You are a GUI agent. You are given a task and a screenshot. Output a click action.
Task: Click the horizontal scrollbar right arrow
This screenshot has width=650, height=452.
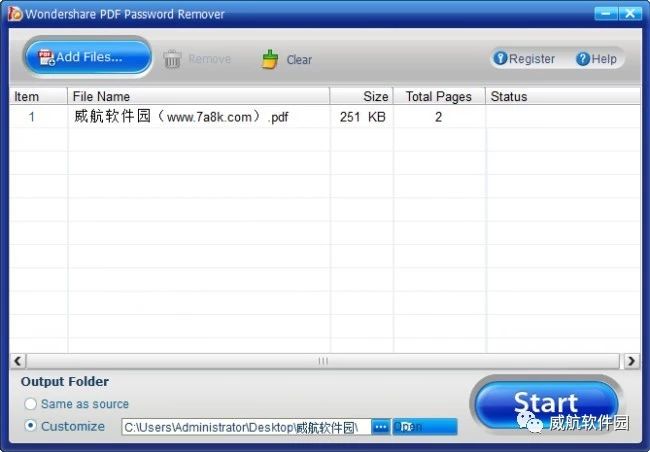click(631, 361)
